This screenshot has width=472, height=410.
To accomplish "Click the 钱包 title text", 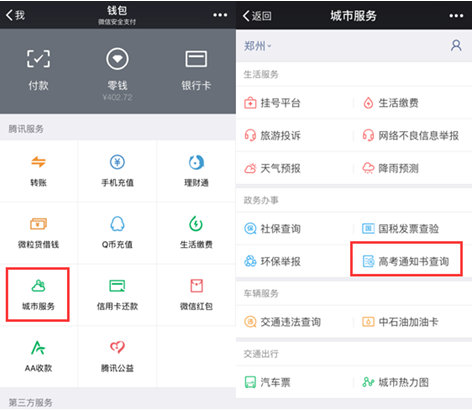I will (x=117, y=10).
